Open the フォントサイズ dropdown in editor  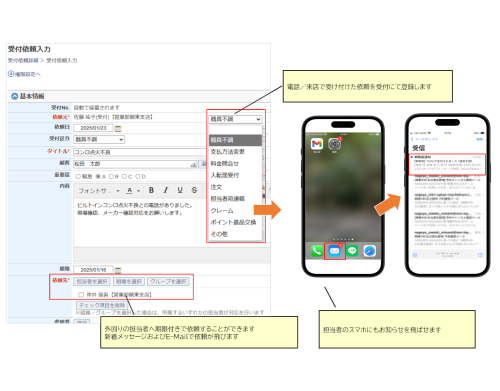99,191
